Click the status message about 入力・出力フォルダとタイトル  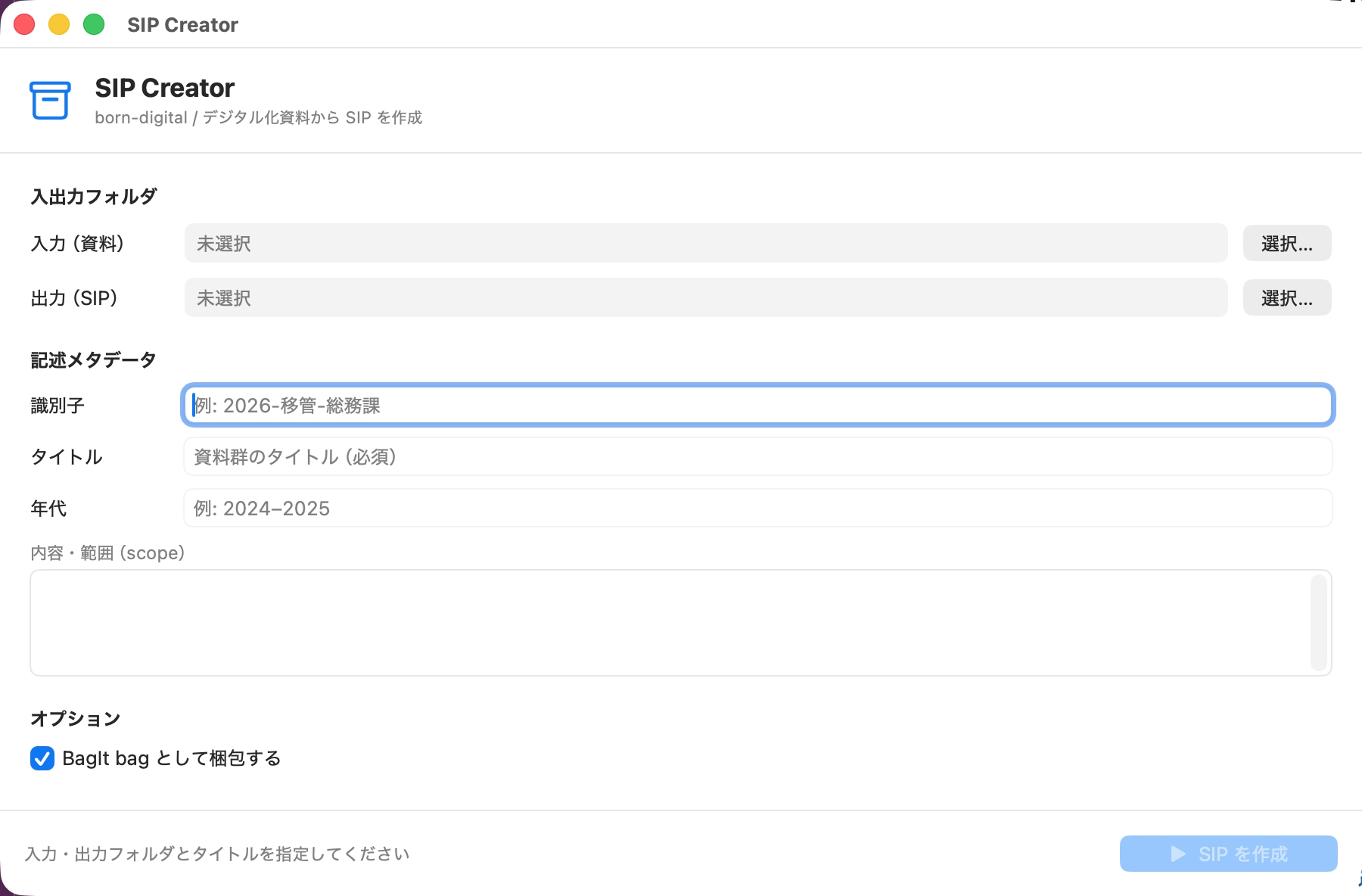[x=217, y=854]
